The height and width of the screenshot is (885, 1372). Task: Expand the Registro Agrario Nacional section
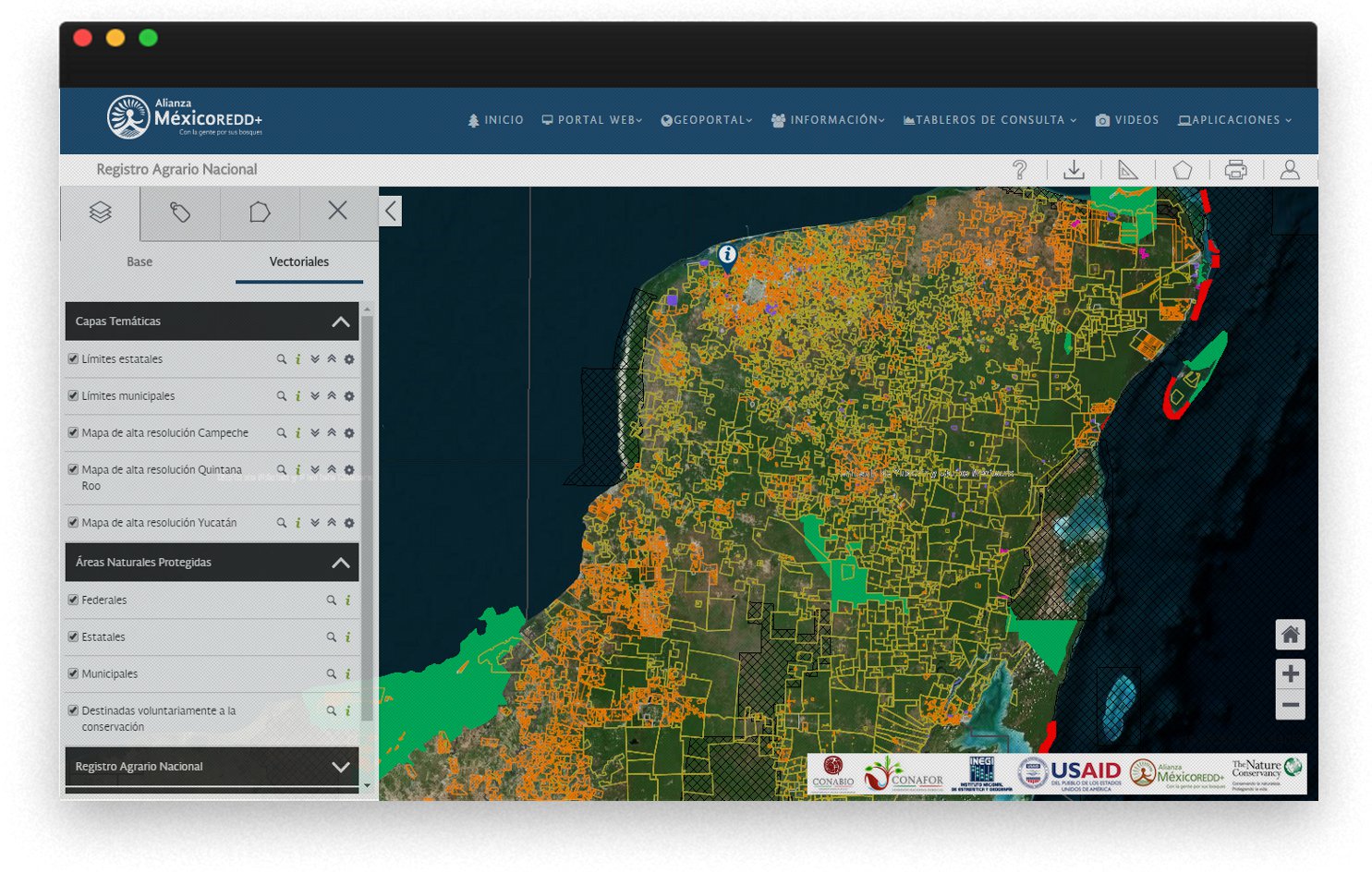(x=340, y=767)
